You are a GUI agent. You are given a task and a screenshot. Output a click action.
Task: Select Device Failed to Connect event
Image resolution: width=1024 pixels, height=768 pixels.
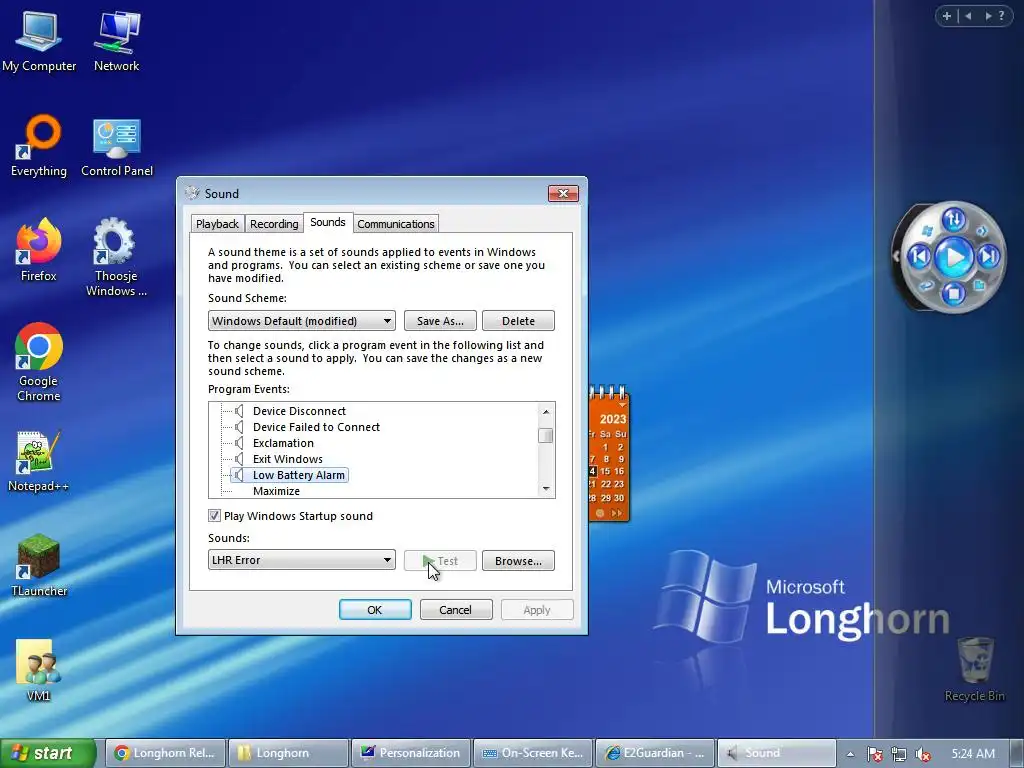click(x=316, y=426)
